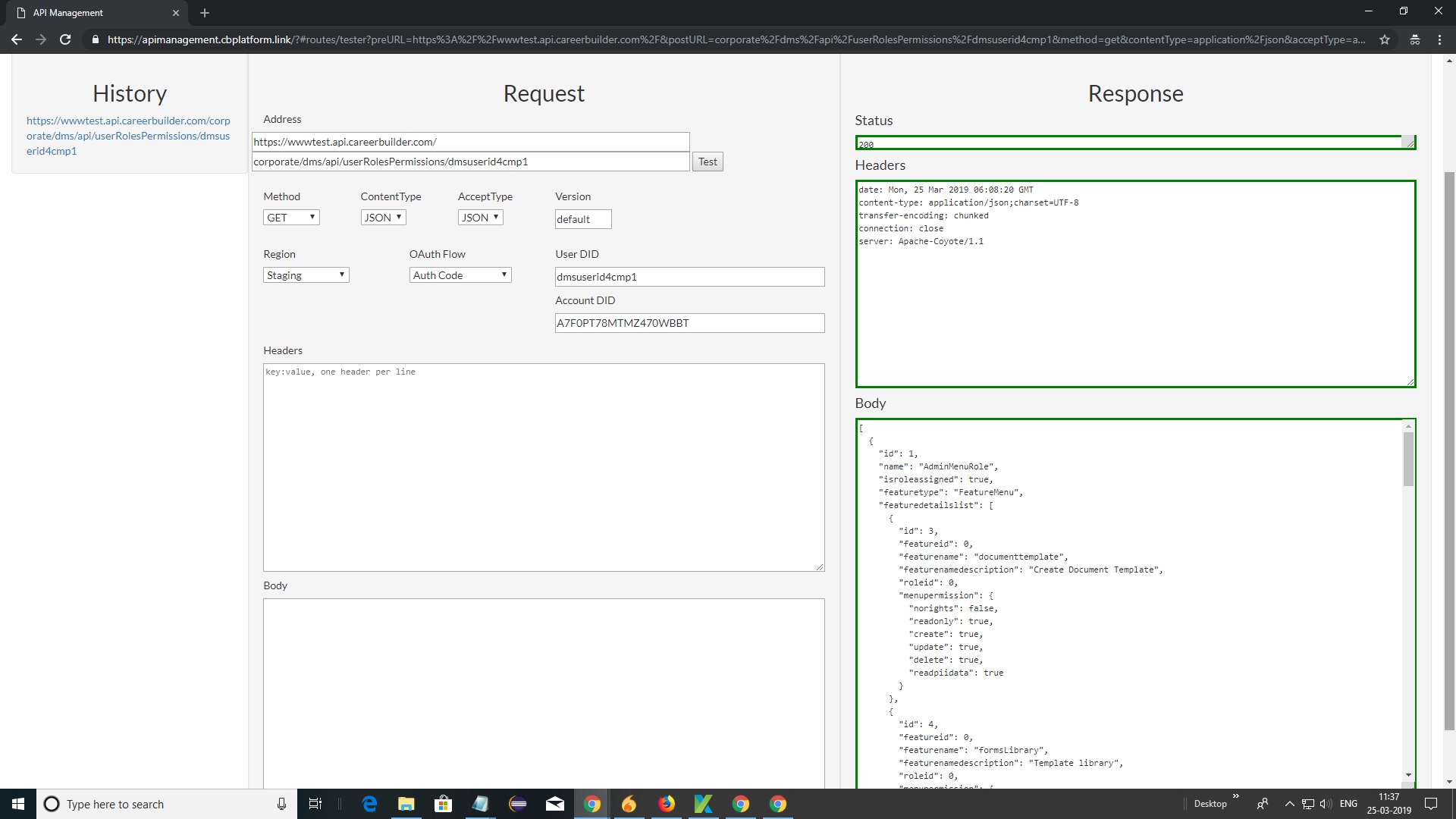Open the history request link
The width and height of the screenshot is (1456, 819).
pyautogui.click(x=128, y=136)
